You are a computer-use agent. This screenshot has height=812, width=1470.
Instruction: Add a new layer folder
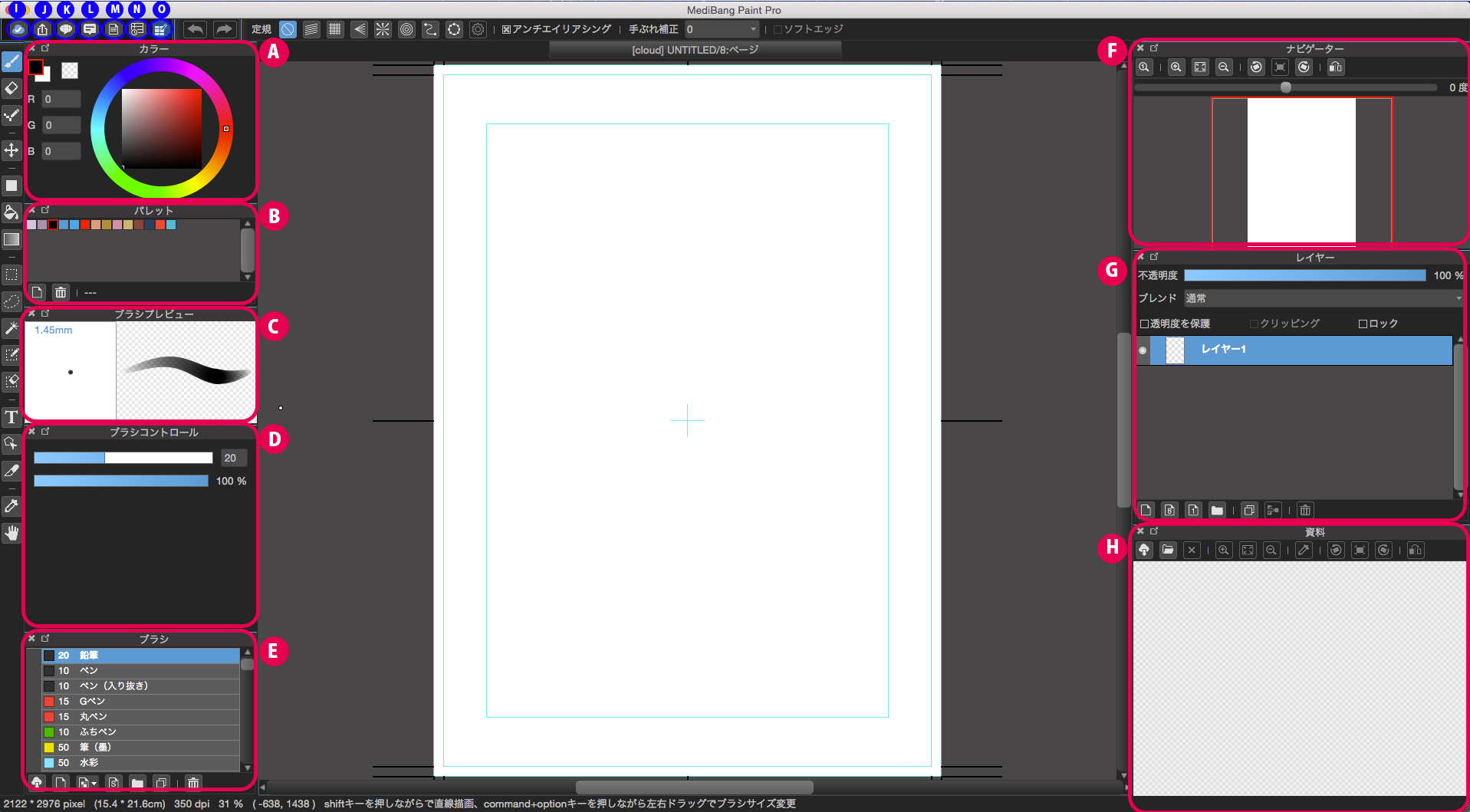click(x=1217, y=510)
